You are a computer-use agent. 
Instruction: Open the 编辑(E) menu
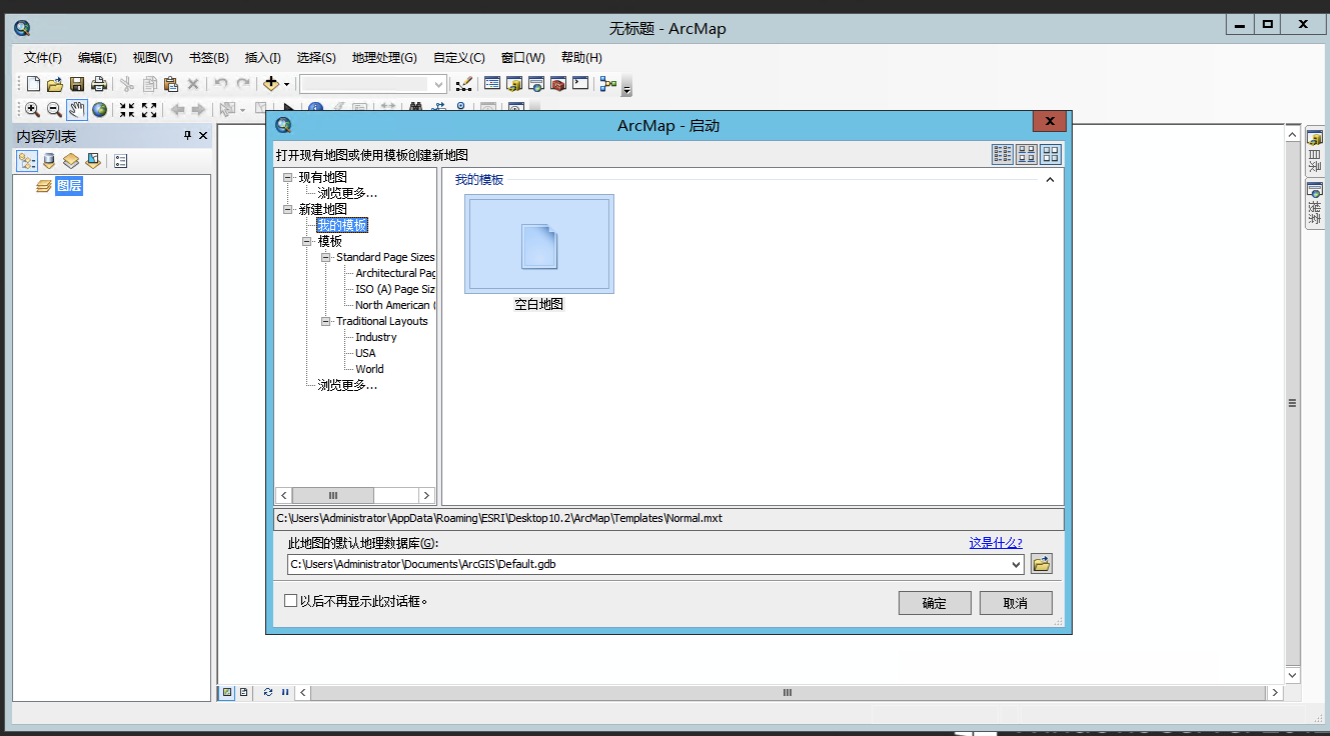[x=97, y=58]
